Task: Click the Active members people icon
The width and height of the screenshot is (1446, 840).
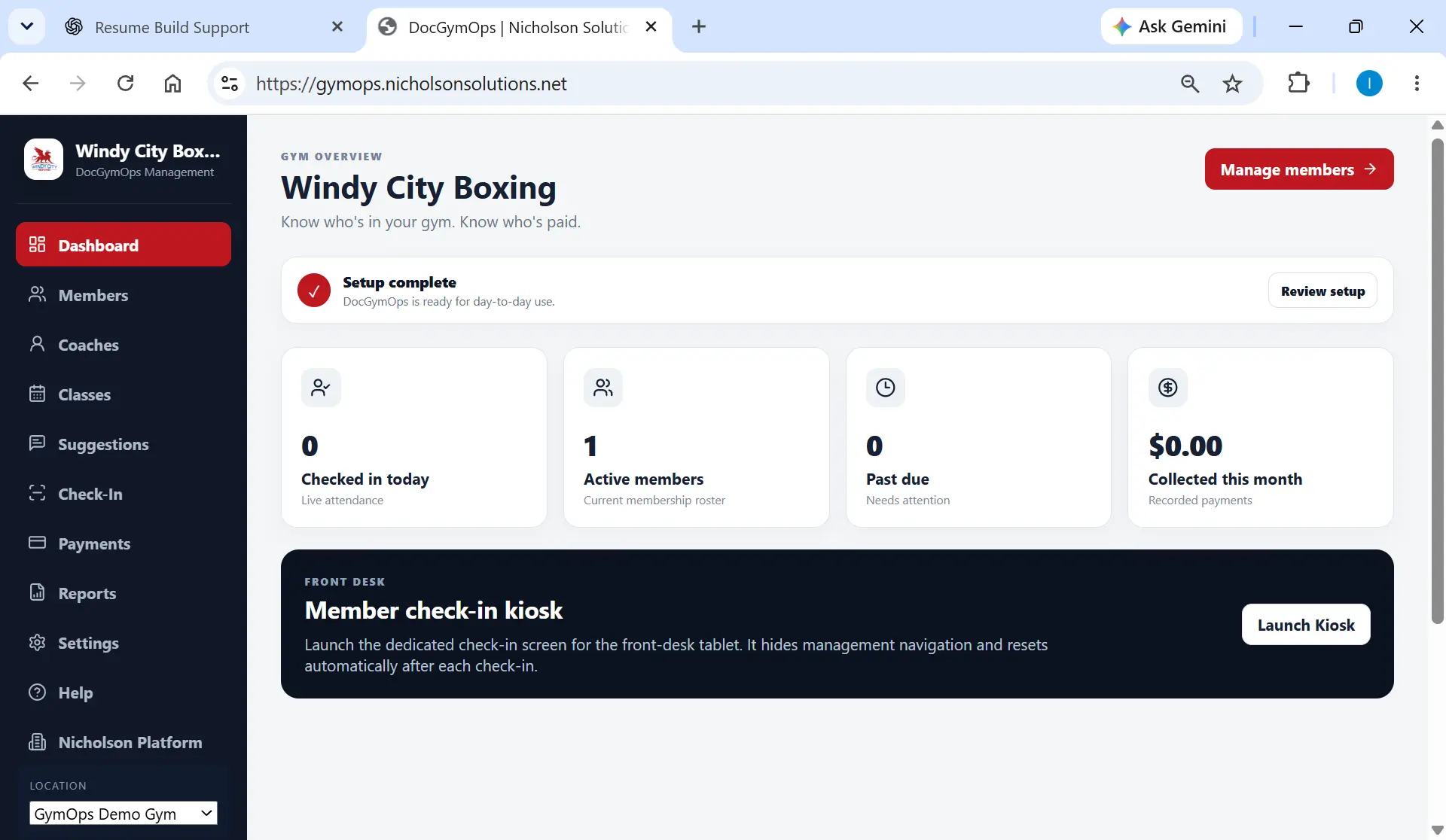Action: tap(603, 388)
